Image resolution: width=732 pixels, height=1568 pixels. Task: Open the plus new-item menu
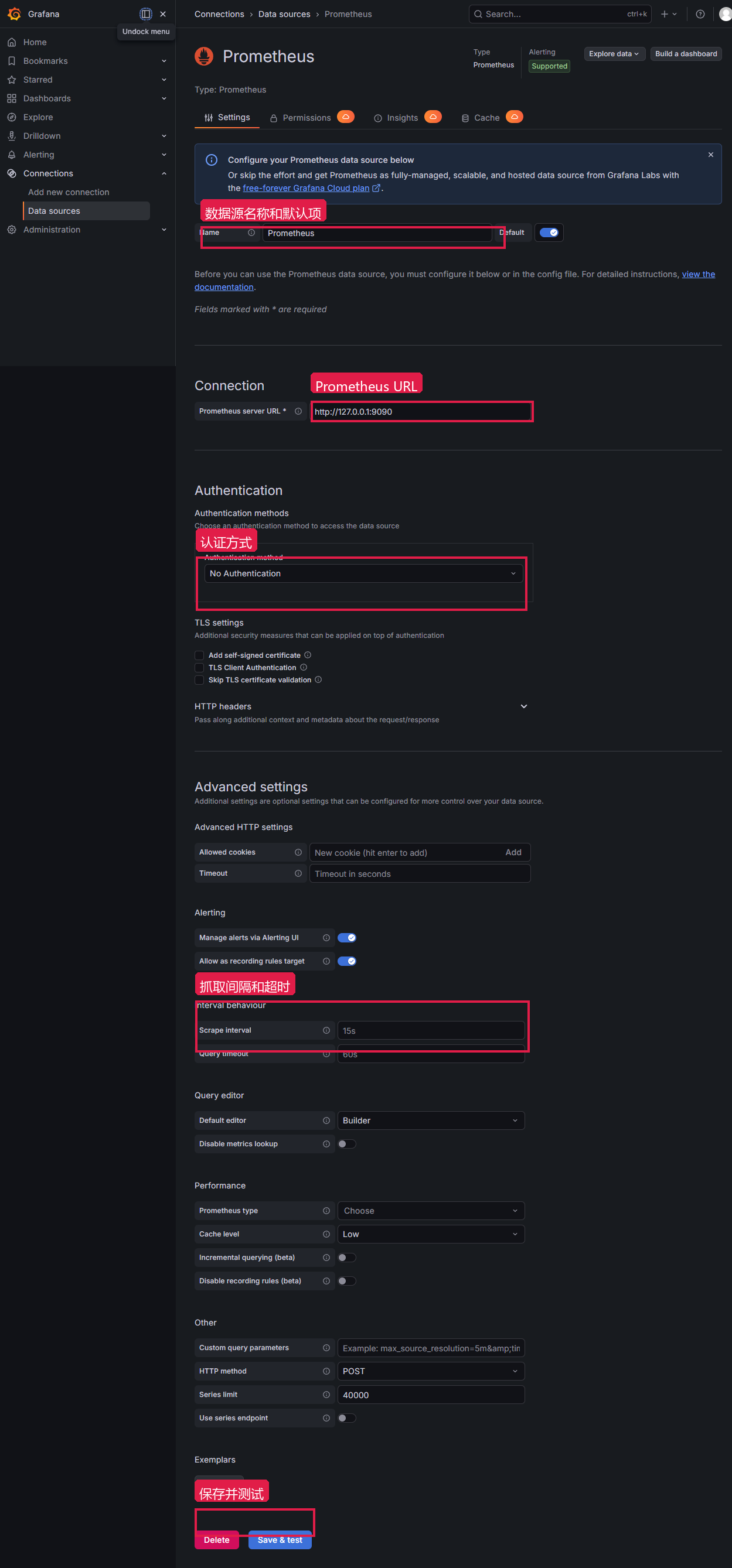click(668, 14)
